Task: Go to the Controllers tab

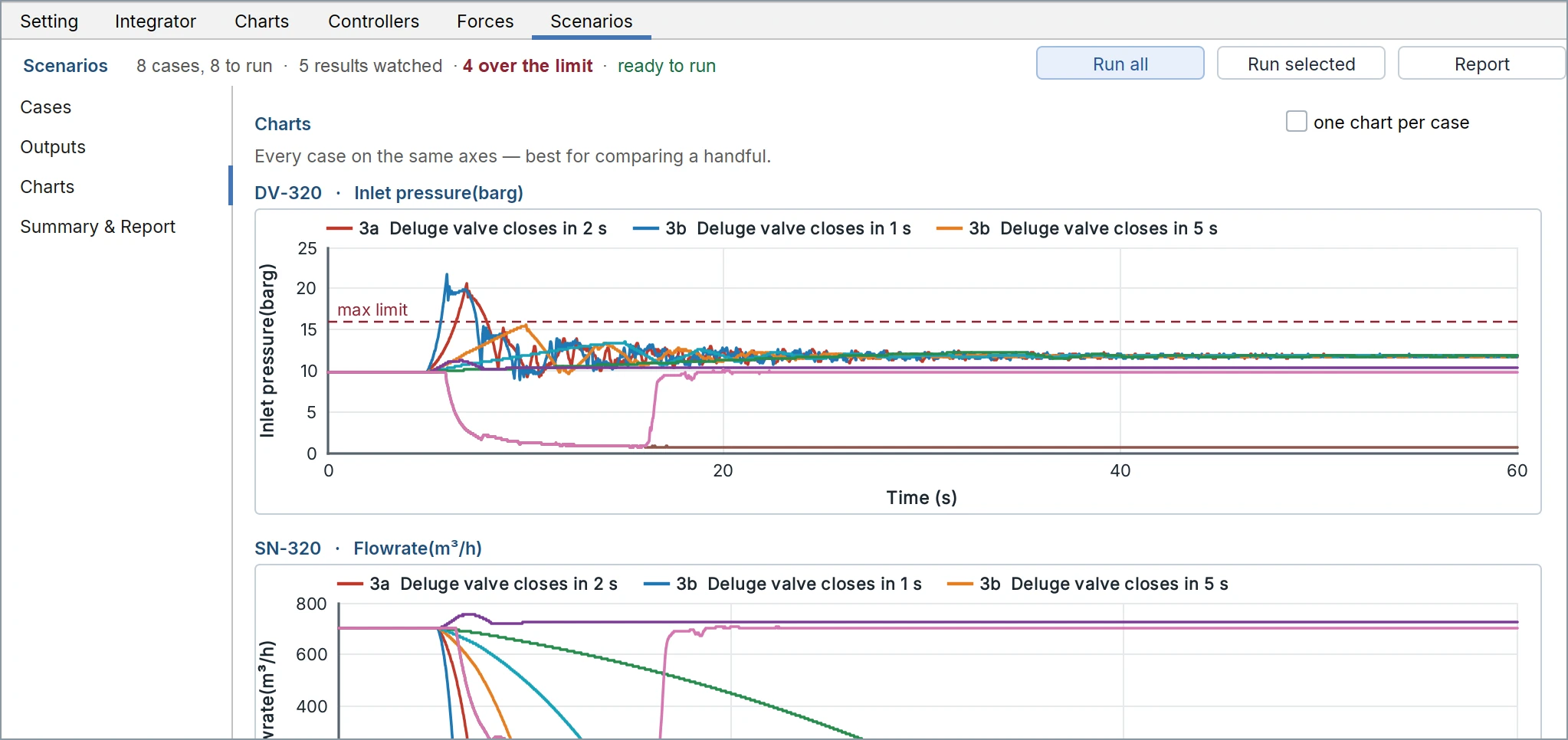Action: click(374, 21)
